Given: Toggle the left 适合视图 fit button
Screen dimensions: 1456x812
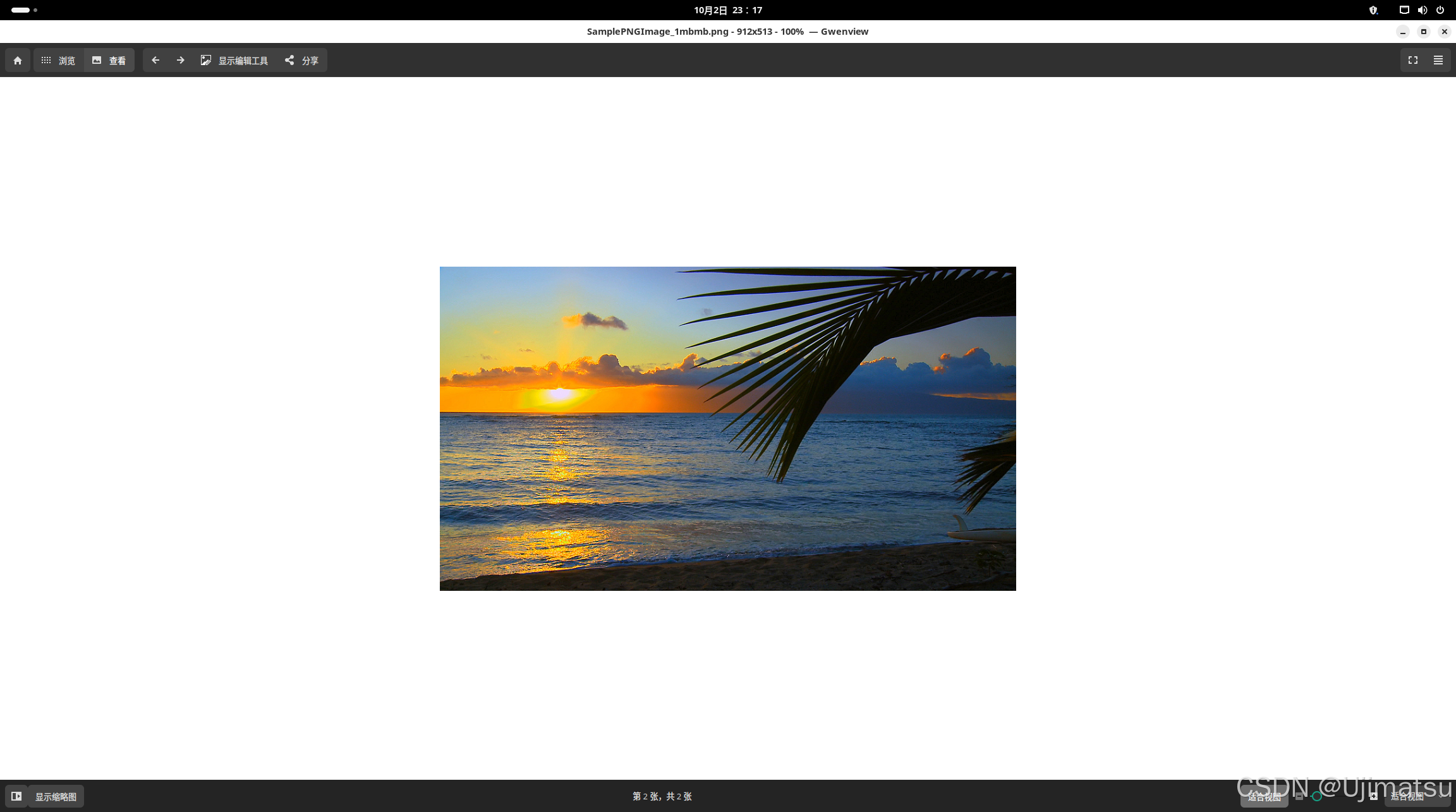Looking at the screenshot, I should click(1264, 797).
